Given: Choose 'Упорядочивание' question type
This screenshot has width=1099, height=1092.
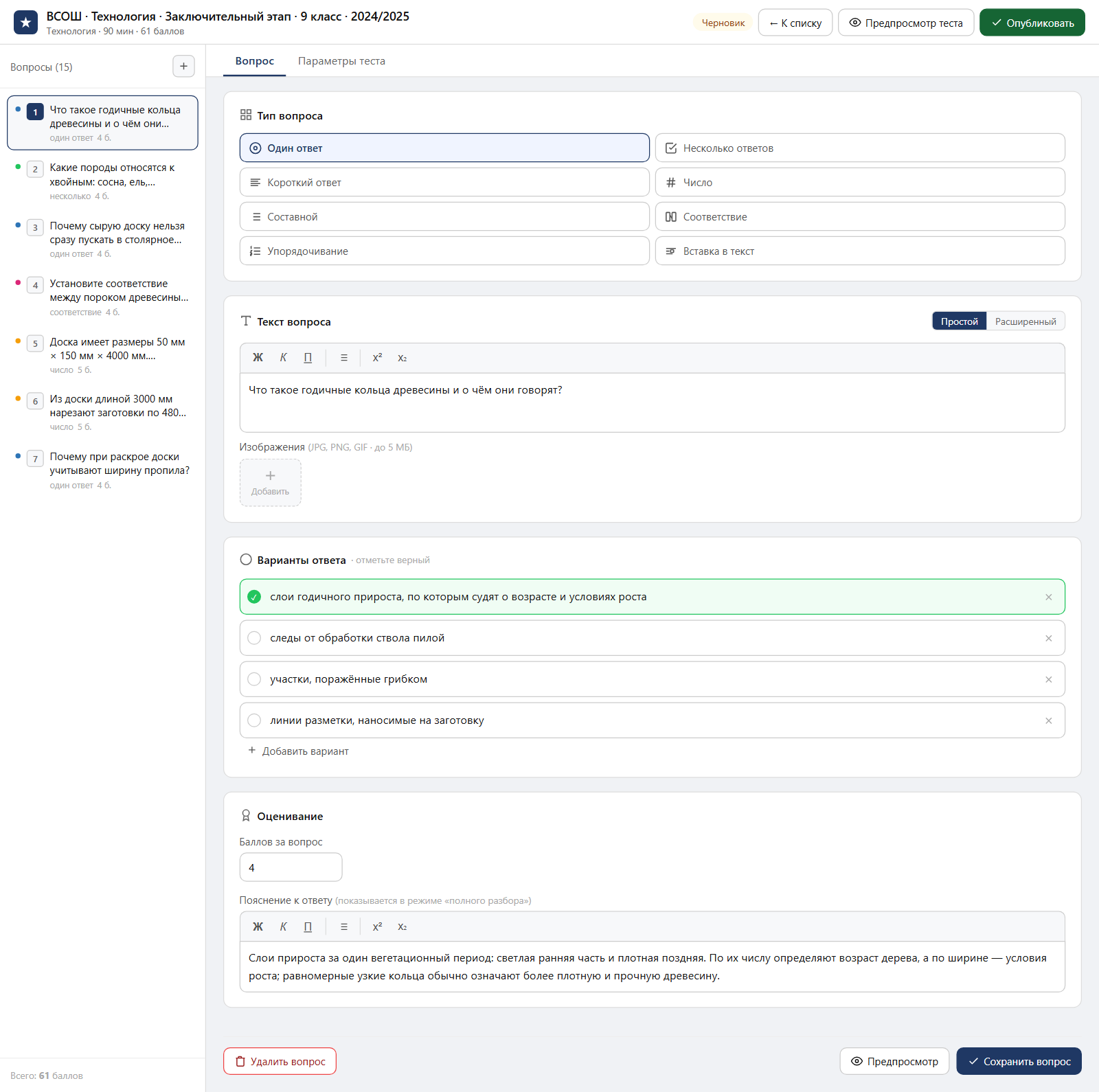Looking at the screenshot, I should 444,251.
